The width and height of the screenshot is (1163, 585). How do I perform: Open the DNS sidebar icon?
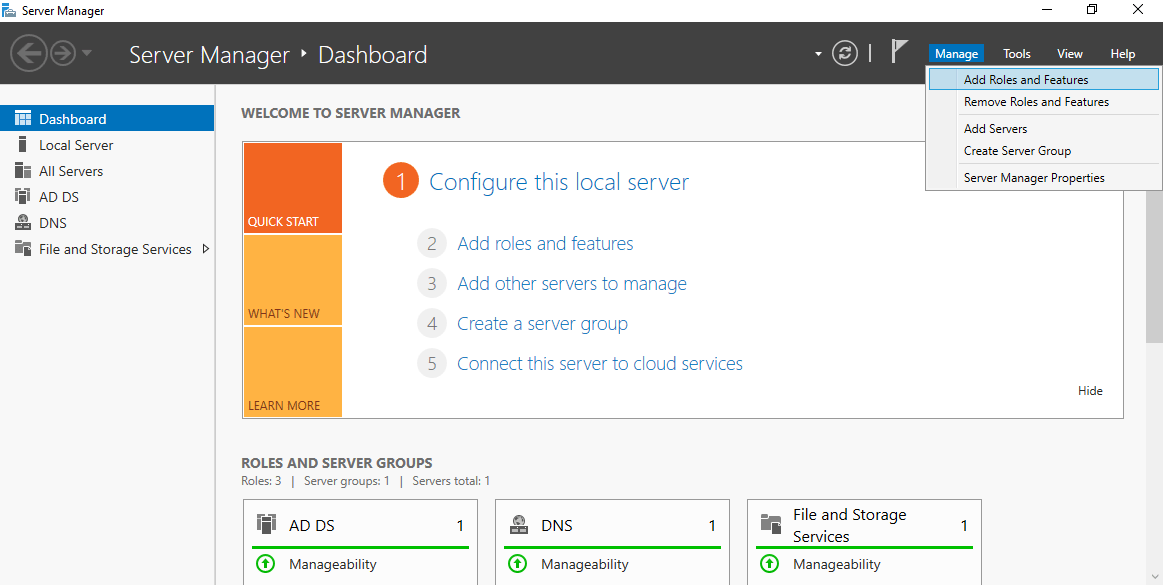pyautogui.click(x=22, y=222)
